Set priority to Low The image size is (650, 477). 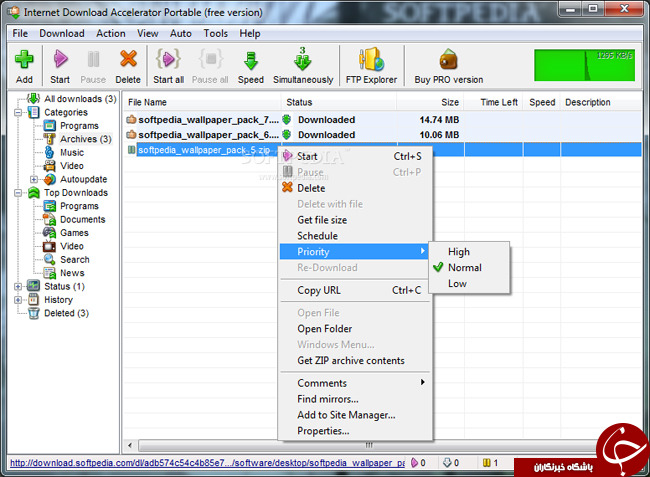[x=457, y=283]
